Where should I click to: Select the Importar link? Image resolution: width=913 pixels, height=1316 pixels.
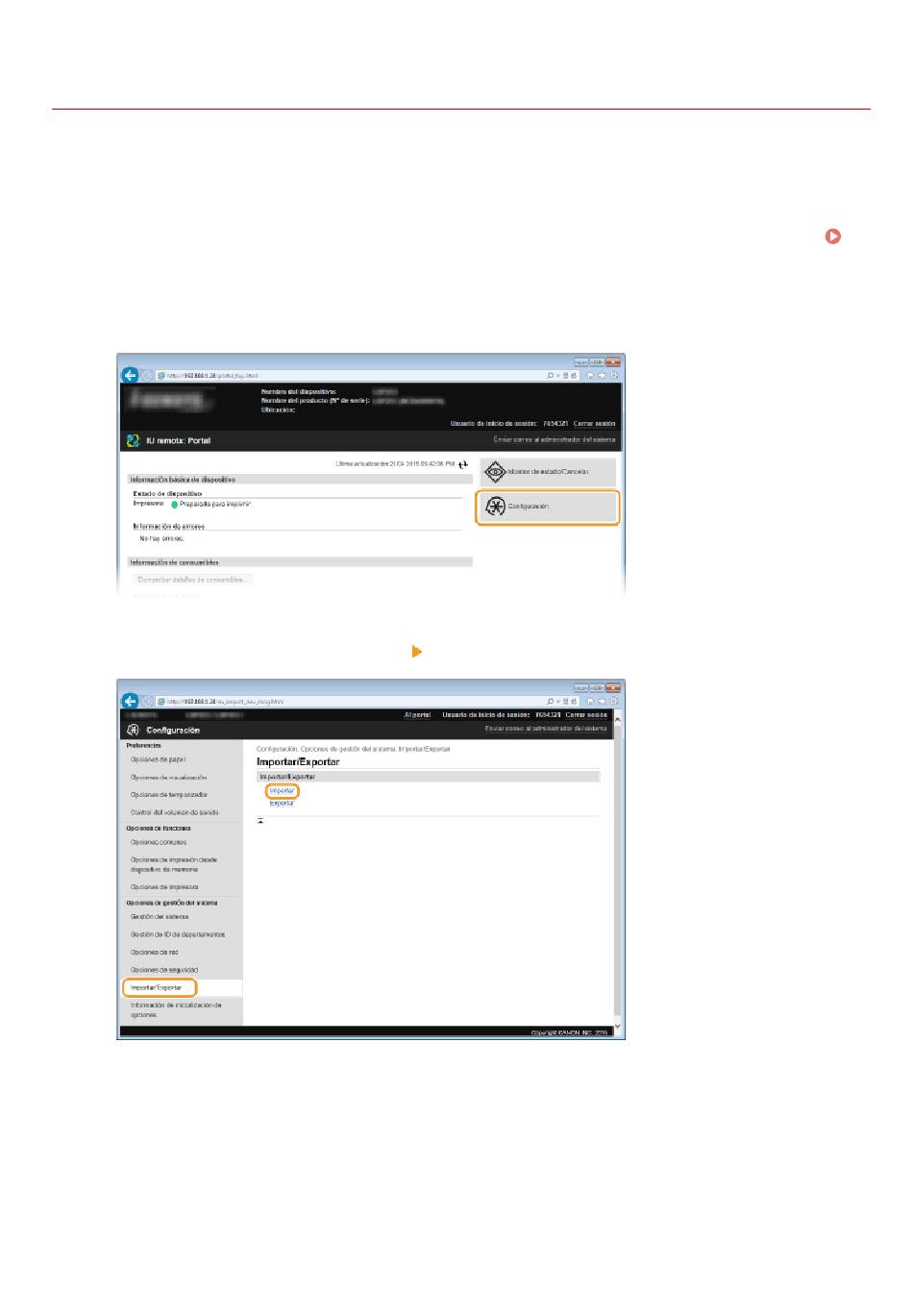282,791
